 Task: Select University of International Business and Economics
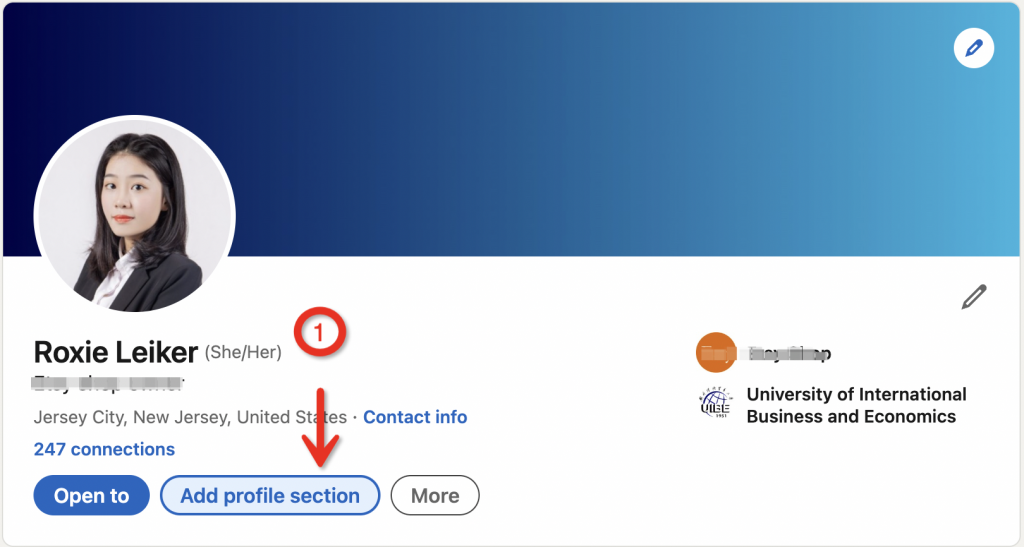coord(856,394)
